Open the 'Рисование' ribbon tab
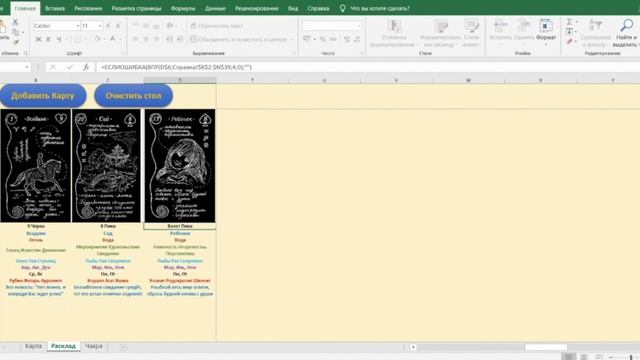 coord(88,8)
